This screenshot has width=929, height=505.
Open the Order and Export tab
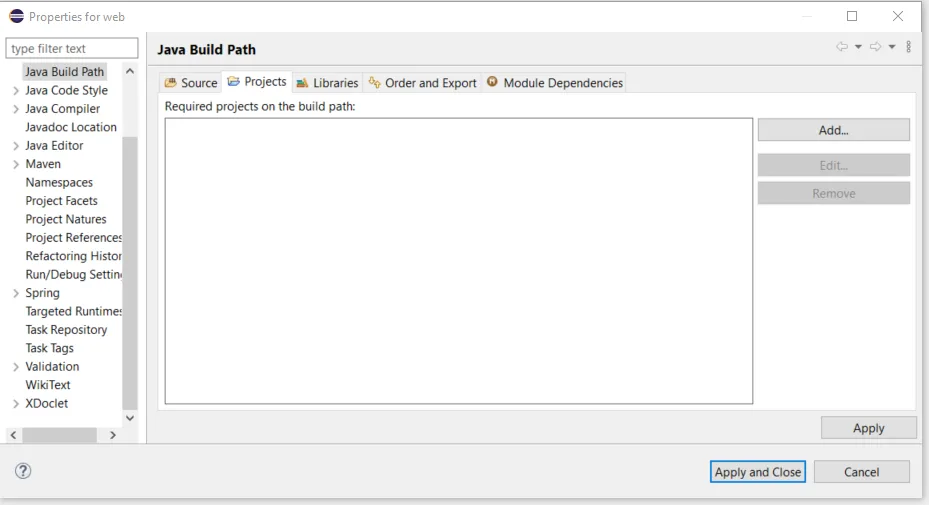pyautogui.click(x=422, y=83)
